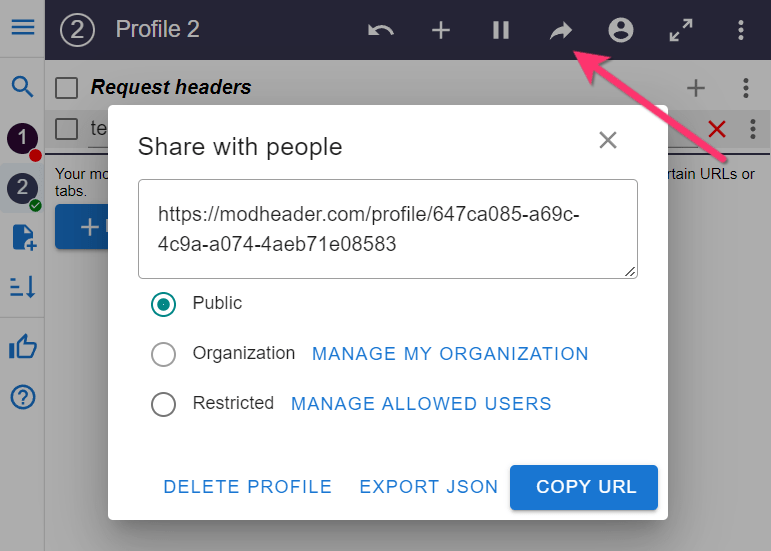
Task: Open Request headers more options menu
Action: coord(746,88)
